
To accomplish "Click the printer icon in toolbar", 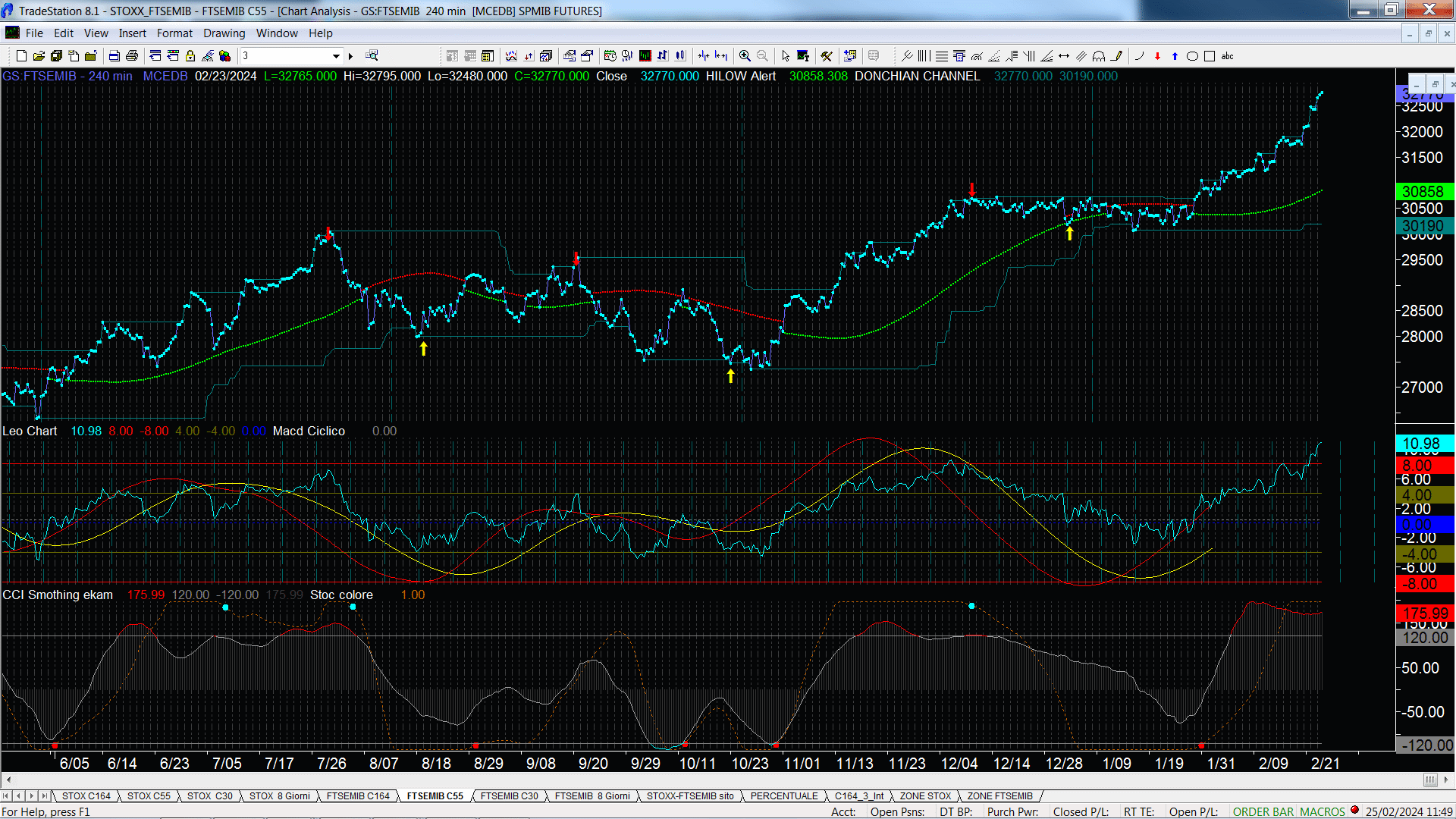I will pyautogui.click(x=132, y=55).
